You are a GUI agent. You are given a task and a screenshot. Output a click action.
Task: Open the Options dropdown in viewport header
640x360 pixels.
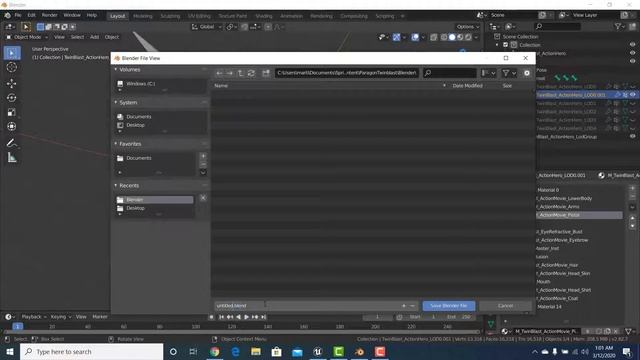tap(468, 27)
